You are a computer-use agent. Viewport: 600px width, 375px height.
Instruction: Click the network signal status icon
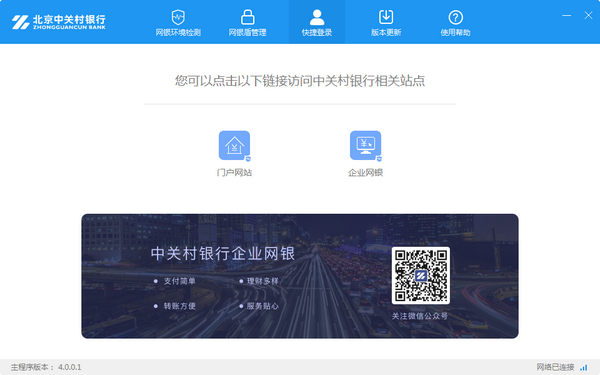click(x=584, y=367)
